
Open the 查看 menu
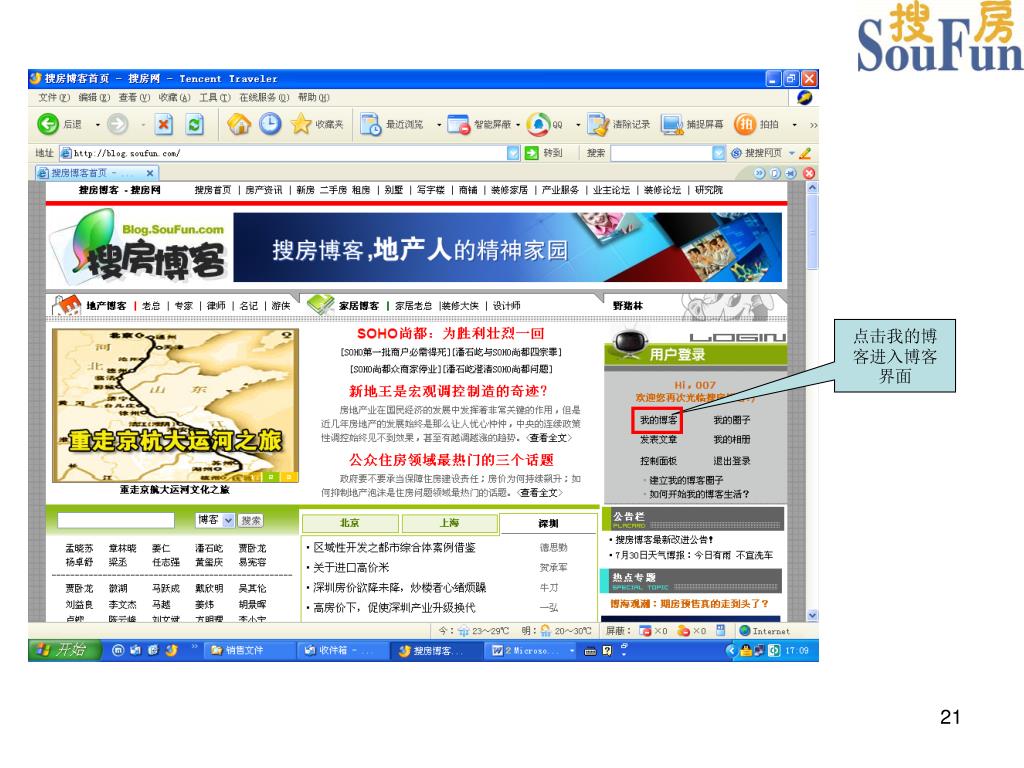click(135, 97)
